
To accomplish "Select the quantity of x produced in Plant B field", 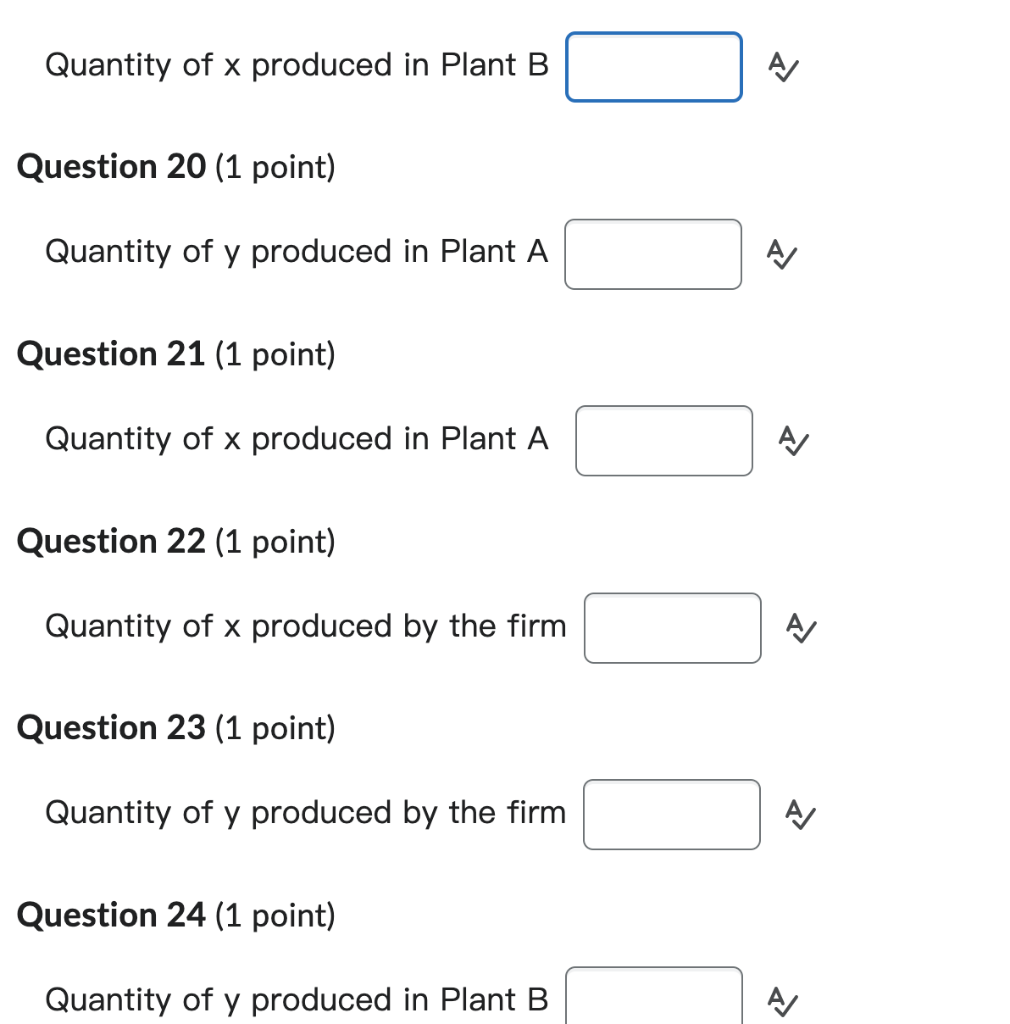I will [x=653, y=66].
